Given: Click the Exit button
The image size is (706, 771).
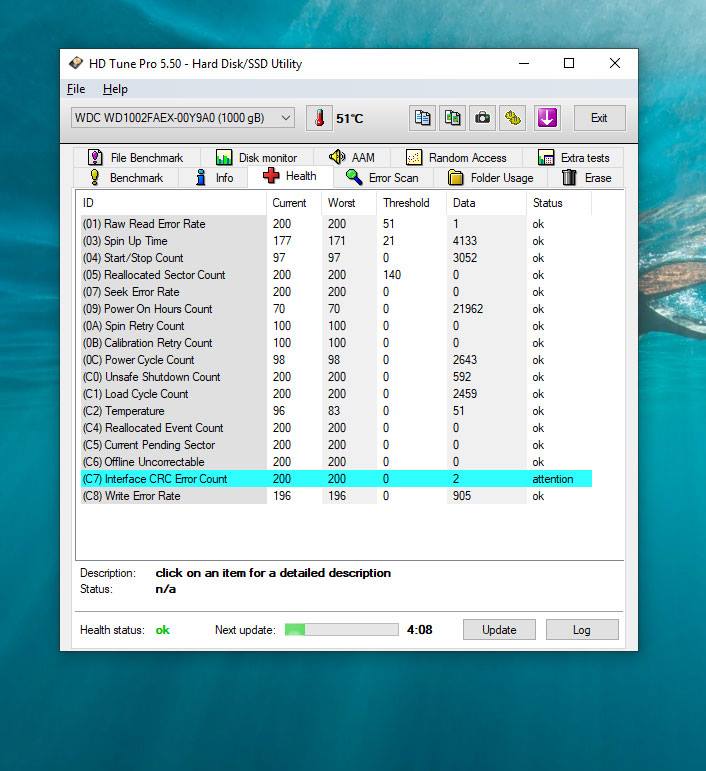Looking at the screenshot, I should click(599, 118).
